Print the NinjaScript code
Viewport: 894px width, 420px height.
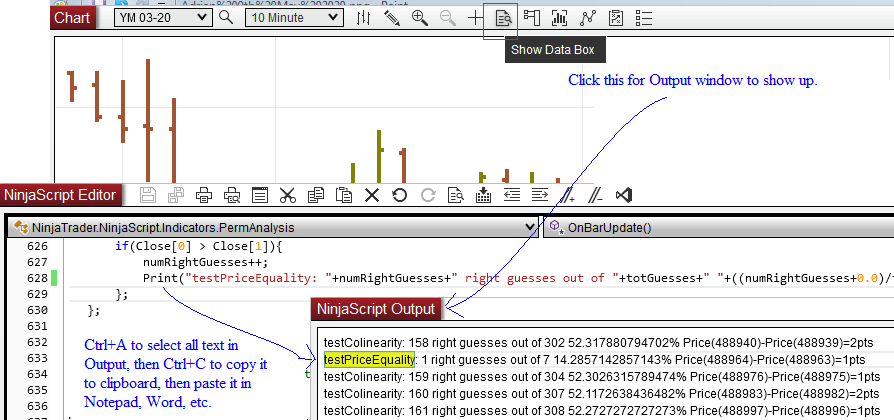tap(204, 195)
